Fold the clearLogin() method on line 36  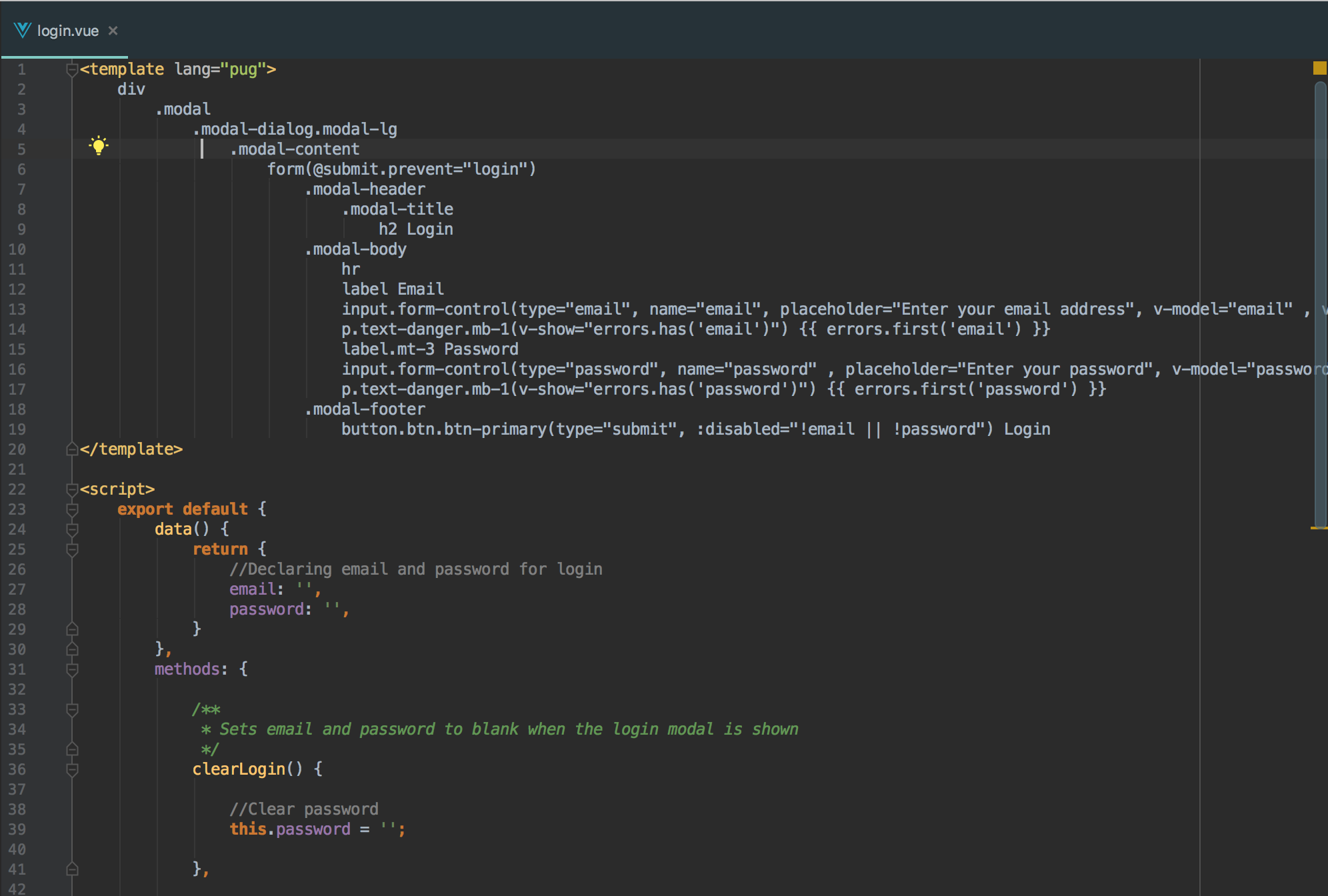[72, 769]
